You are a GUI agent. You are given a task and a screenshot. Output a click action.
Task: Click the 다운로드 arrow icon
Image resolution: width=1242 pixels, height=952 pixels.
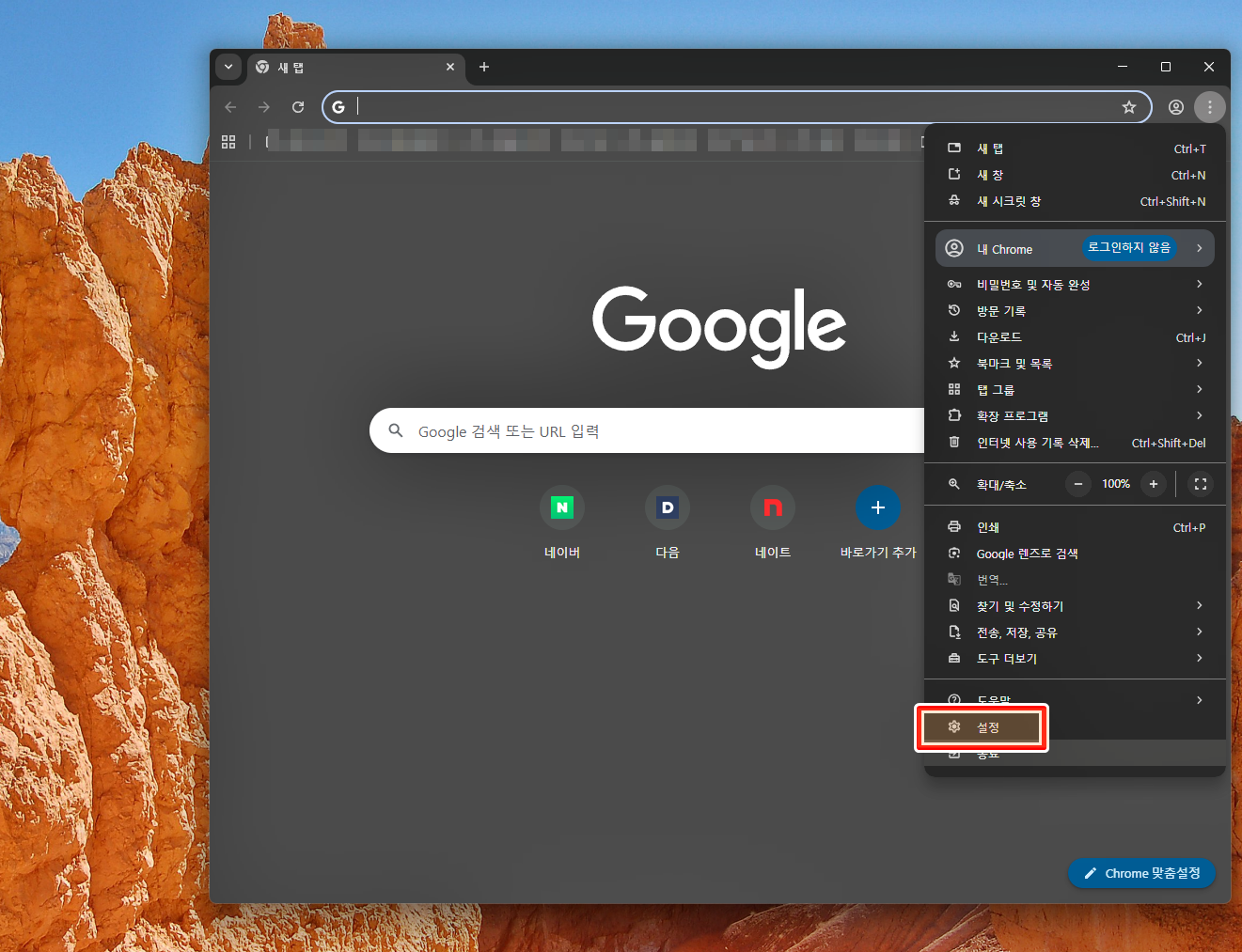tap(954, 336)
